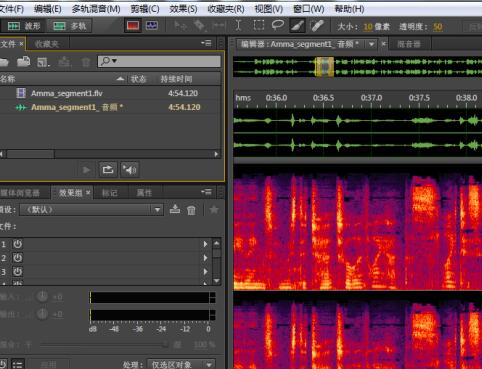Click the Files panel search field
482x369 pixels.
click(159, 61)
